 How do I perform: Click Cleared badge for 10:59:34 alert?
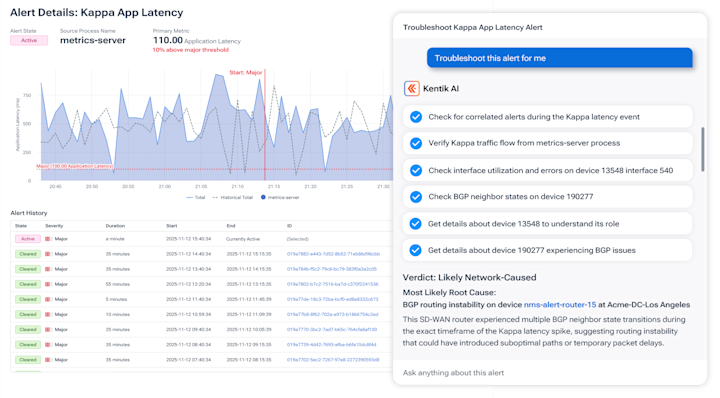(28, 314)
